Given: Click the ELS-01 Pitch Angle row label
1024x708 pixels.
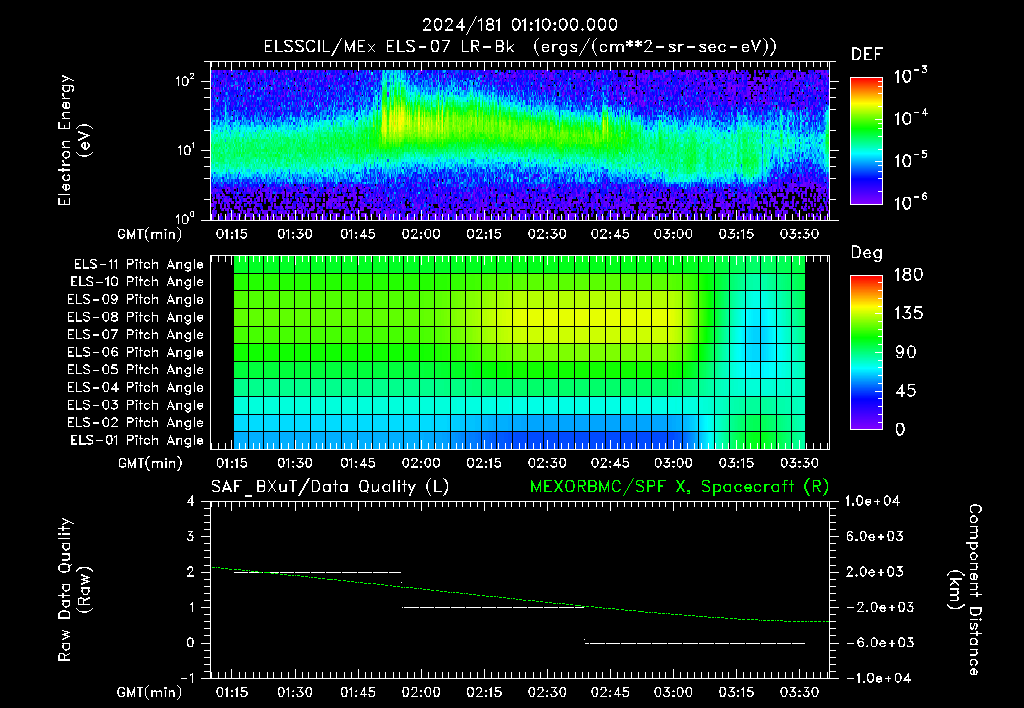Looking at the screenshot, I should coord(137,440).
